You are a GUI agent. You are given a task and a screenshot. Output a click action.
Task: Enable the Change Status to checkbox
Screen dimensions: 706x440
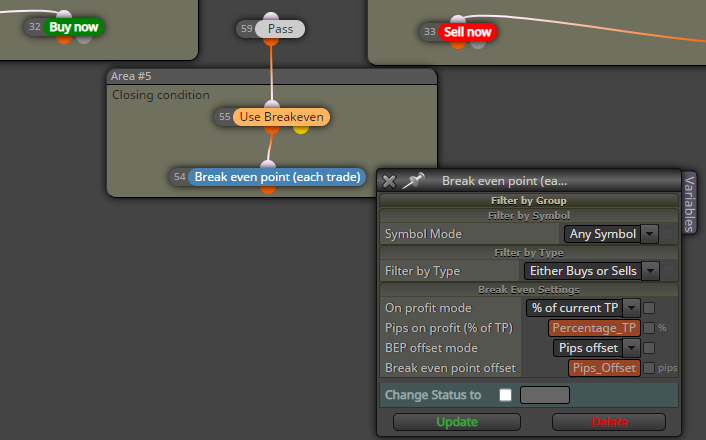pos(506,395)
